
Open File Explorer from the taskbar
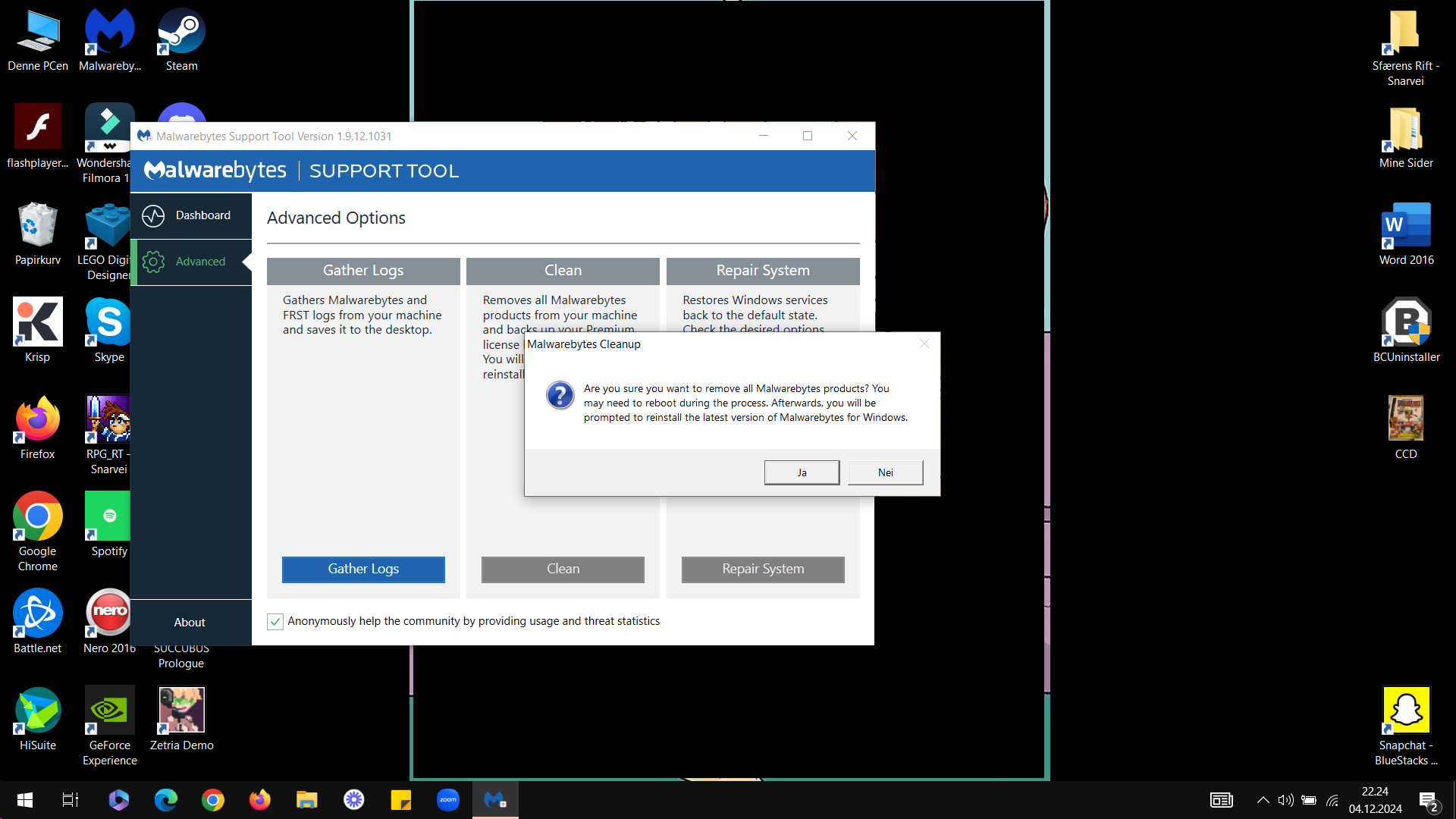(x=306, y=800)
